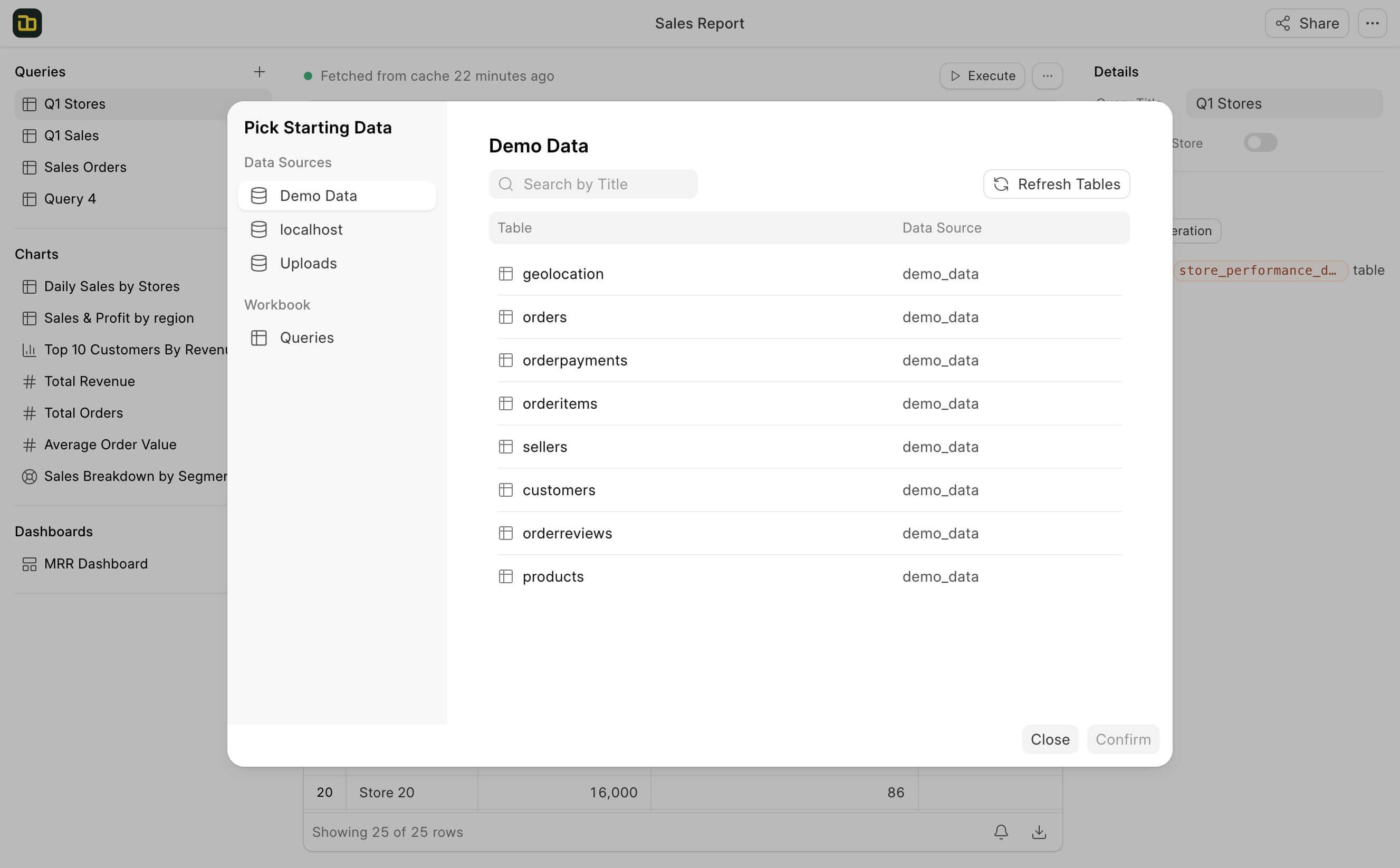The width and height of the screenshot is (1400, 868).
Task: Open the MRR Dashboard item
Action: tap(95, 564)
